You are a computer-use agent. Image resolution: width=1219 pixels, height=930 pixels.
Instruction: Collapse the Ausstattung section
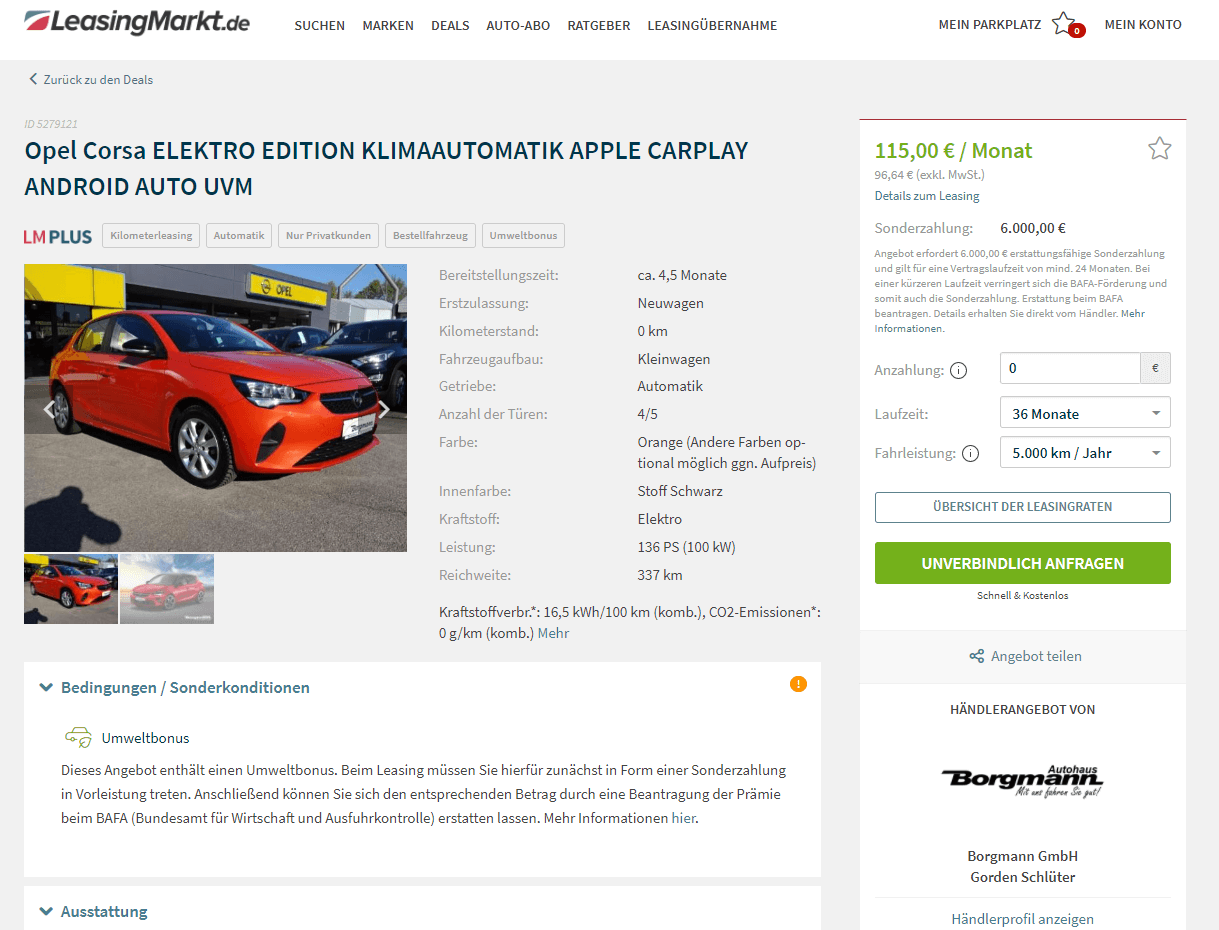(x=93, y=912)
